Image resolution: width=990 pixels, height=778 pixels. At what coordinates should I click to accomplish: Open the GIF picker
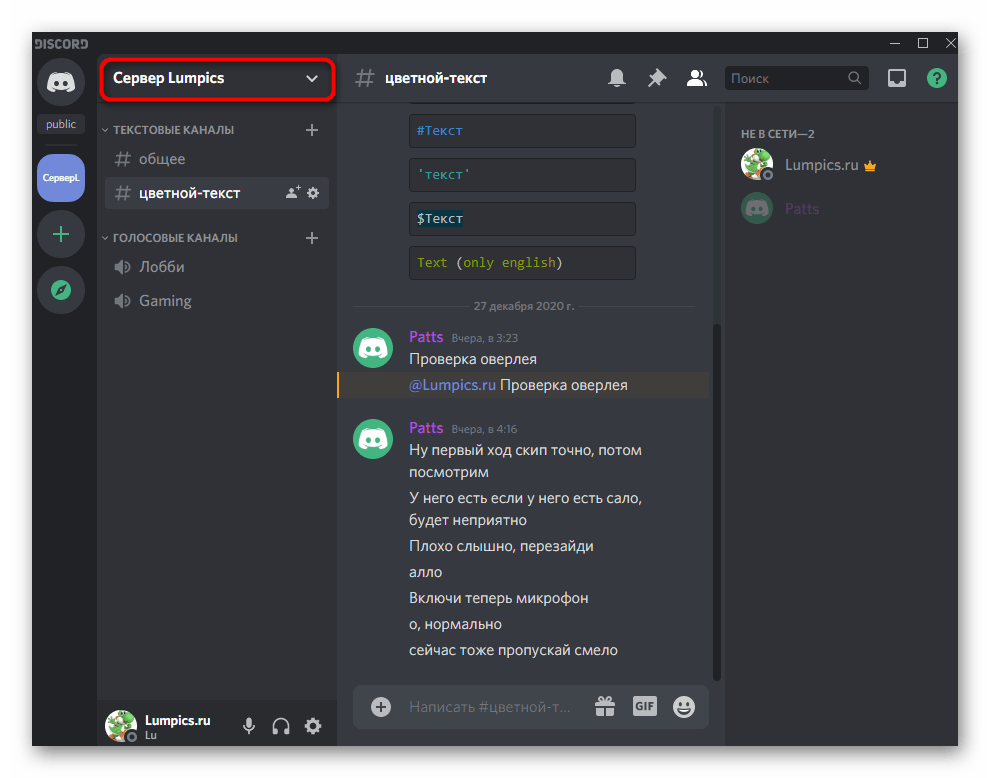(x=645, y=707)
